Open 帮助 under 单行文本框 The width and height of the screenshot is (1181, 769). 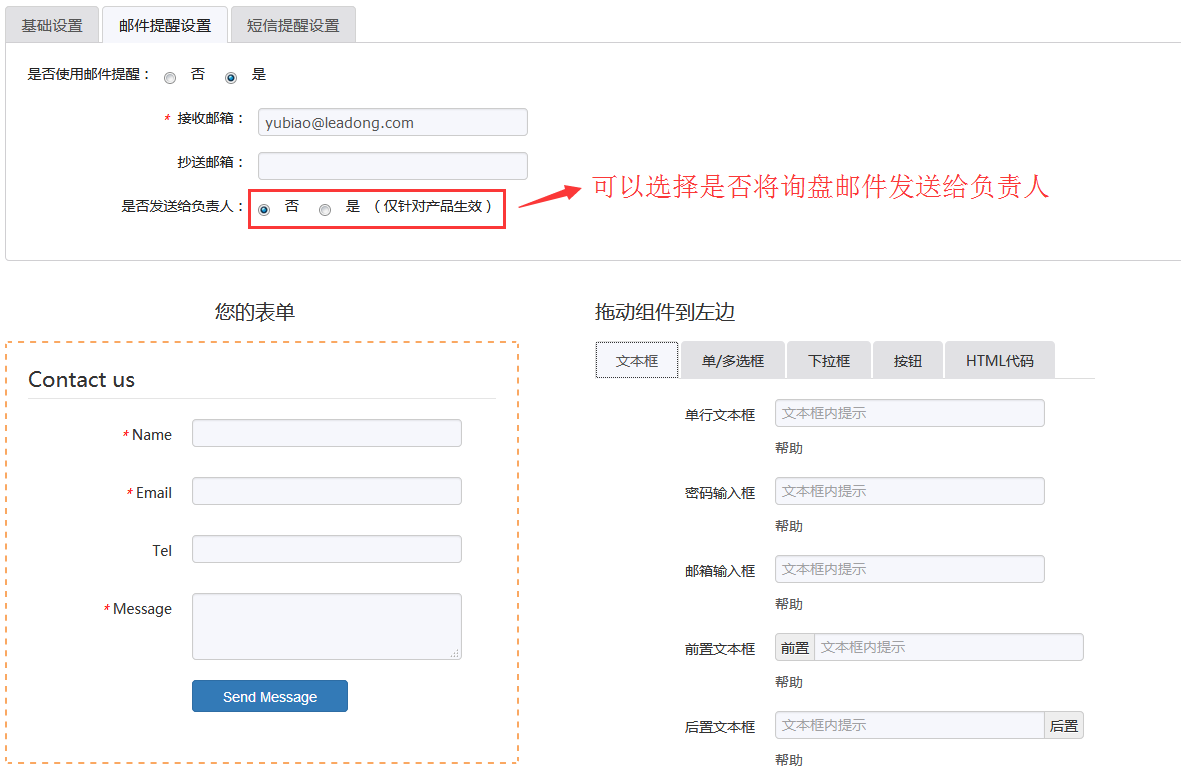click(x=789, y=447)
